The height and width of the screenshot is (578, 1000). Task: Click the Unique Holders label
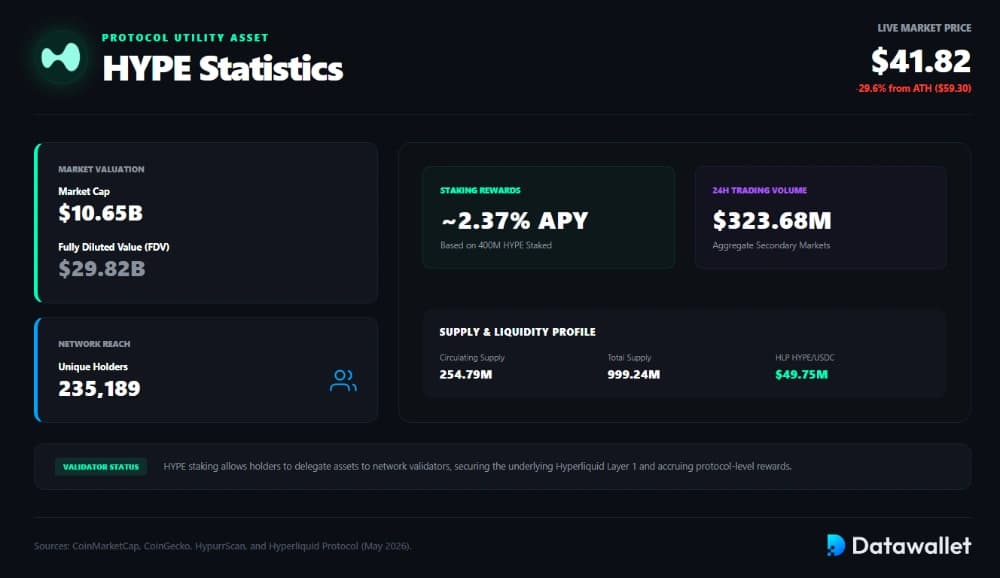(x=92, y=367)
